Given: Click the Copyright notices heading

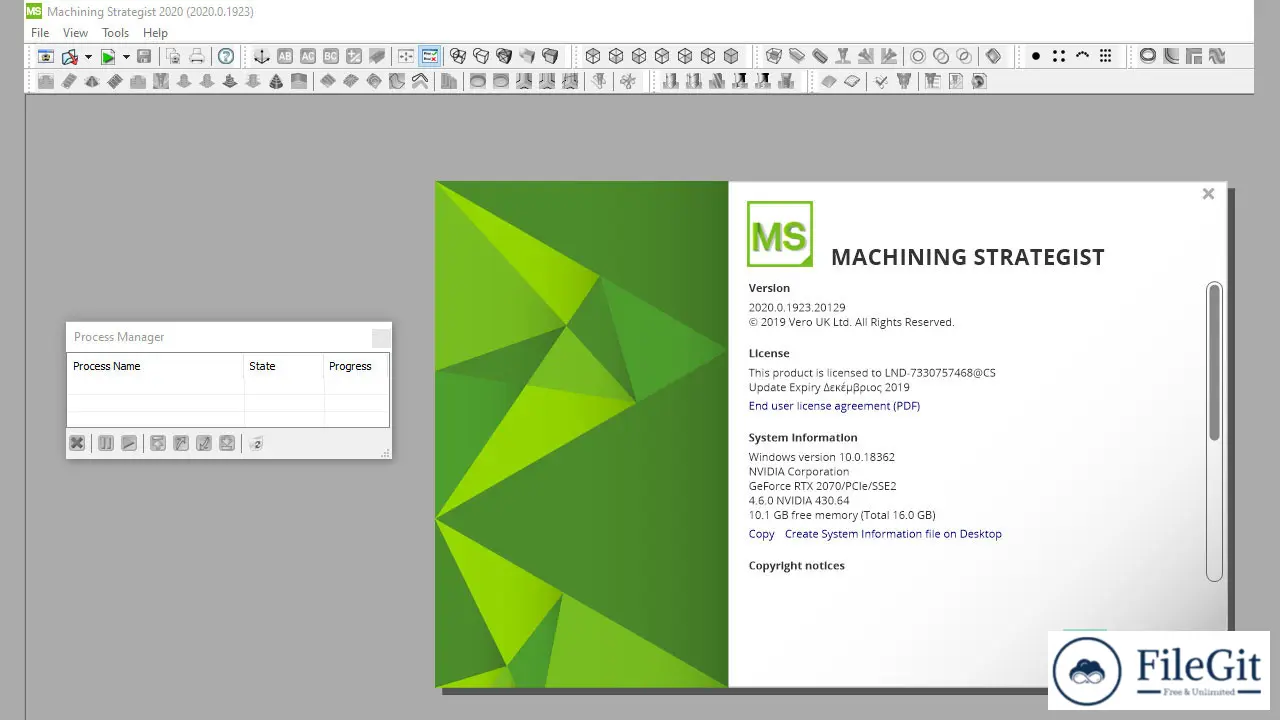Looking at the screenshot, I should coord(796,566).
